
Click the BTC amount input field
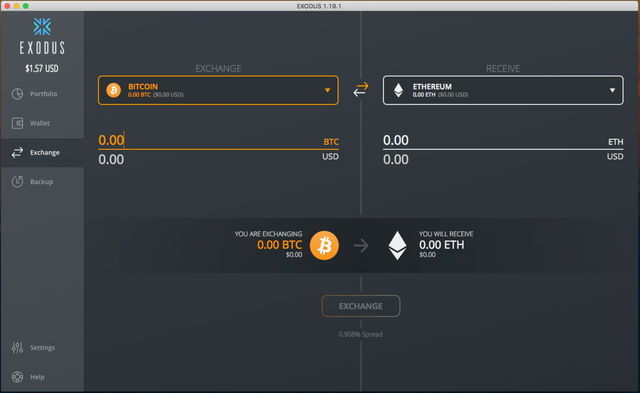[218, 140]
